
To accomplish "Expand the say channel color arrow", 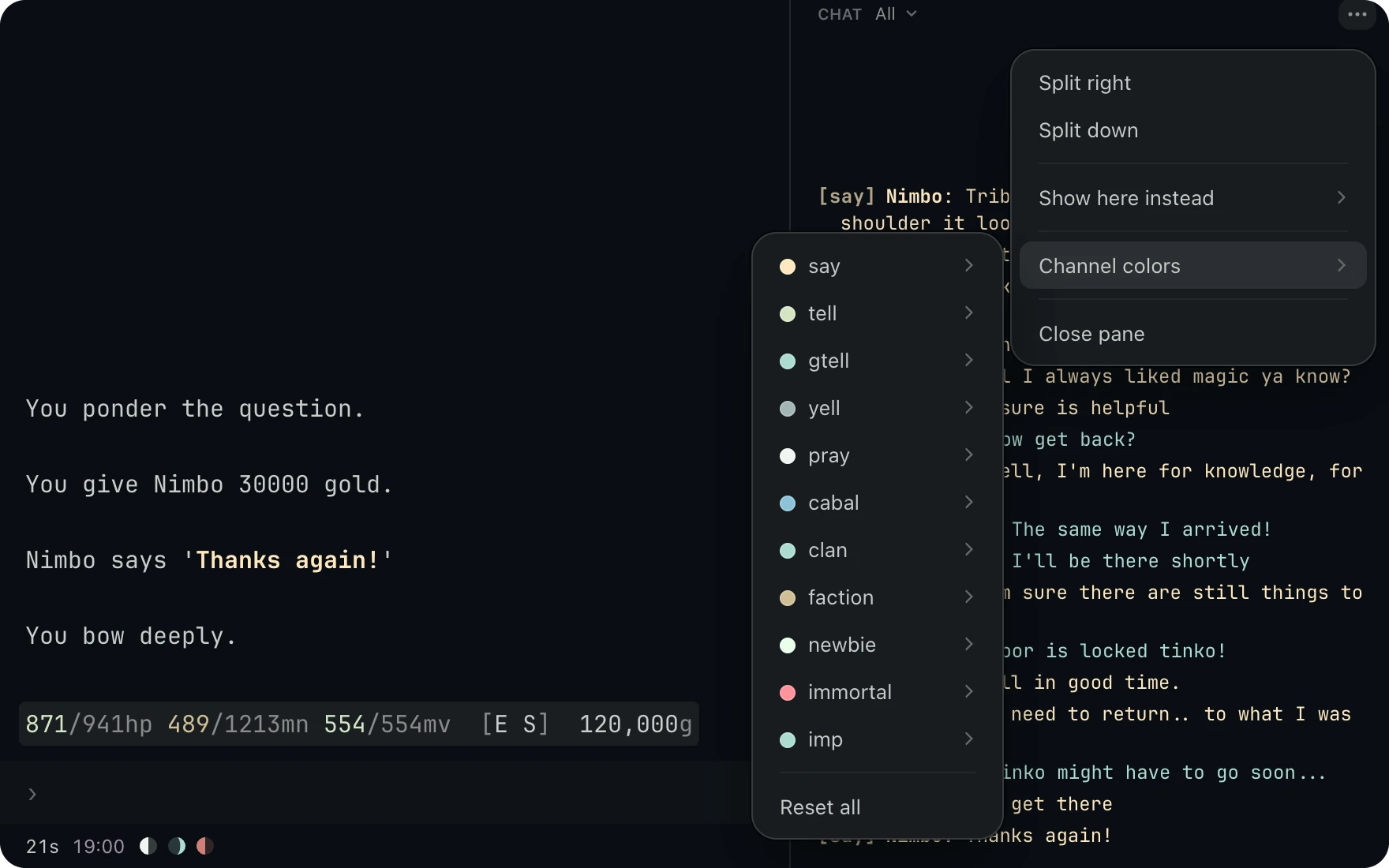I will [968, 266].
